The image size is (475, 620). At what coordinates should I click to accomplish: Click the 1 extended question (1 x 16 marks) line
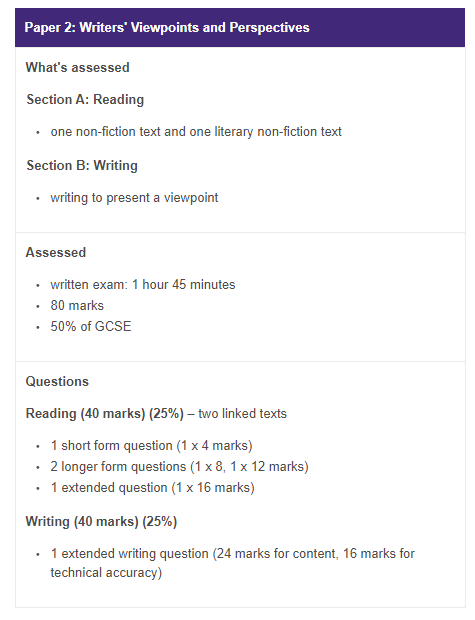tap(153, 488)
